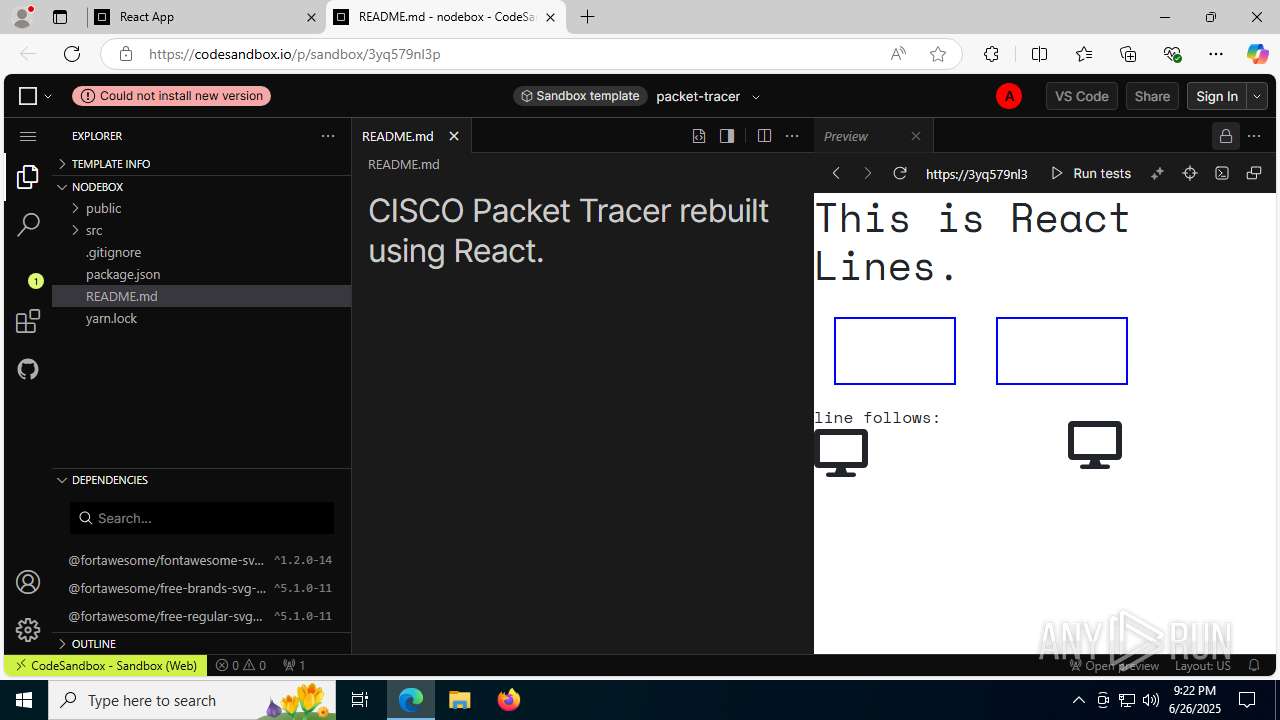The height and width of the screenshot is (720, 1280).
Task: Click the crosshair inspect icon in preview
Action: pos(1190,173)
